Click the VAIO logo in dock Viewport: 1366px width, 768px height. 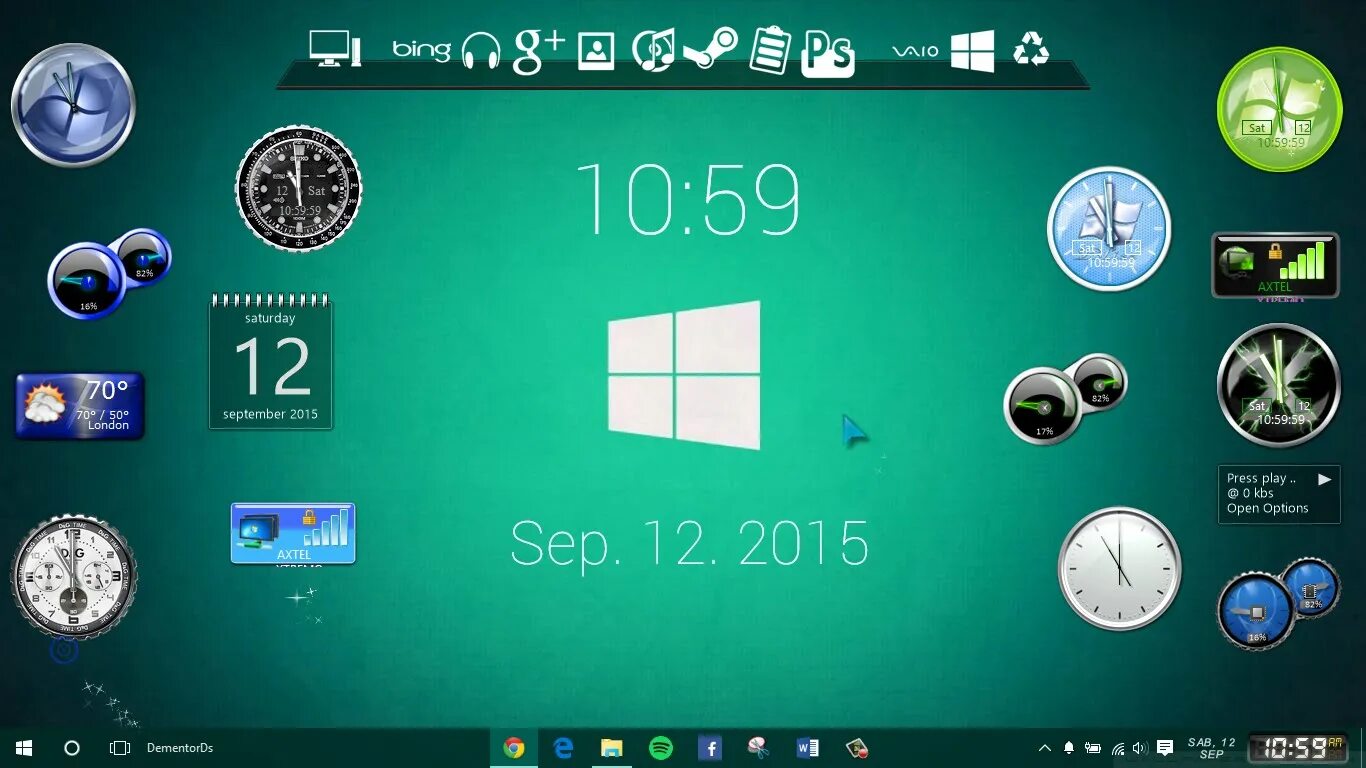coord(915,51)
